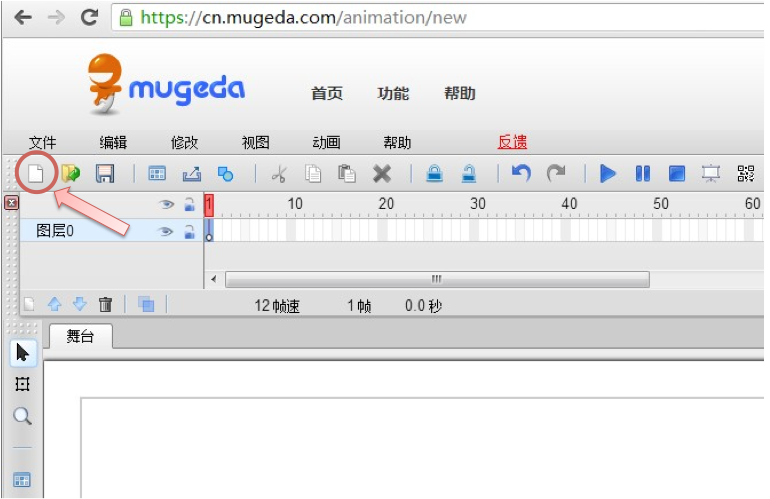This screenshot has width=770, height=499.
Task: Click the grid layout toolbar icon
Action: tap(157, 173)
